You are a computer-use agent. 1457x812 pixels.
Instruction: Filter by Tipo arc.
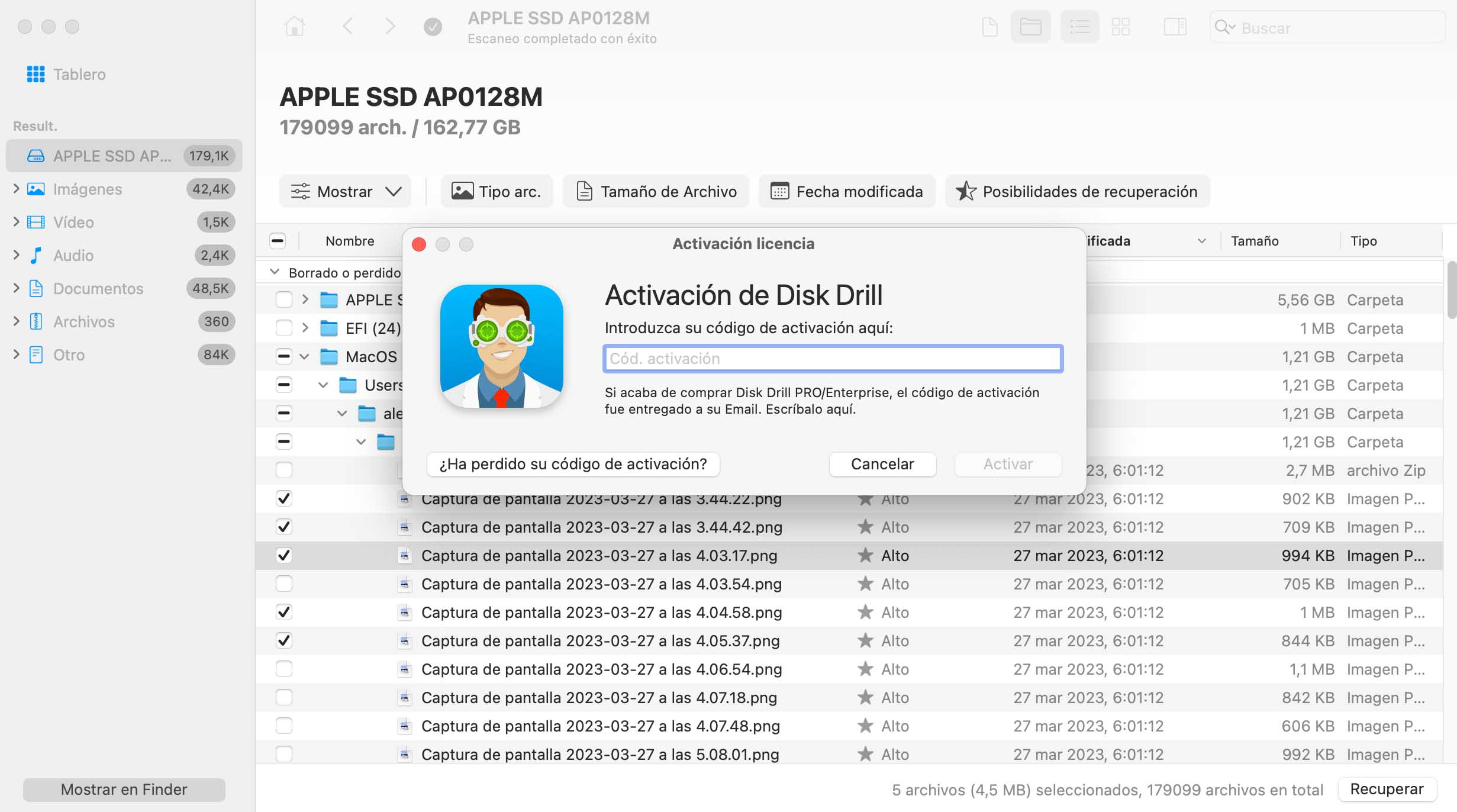click(x=497, y=191)
